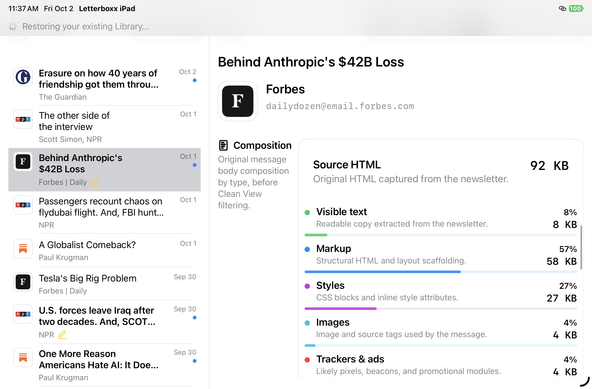Image resolution: width=592 pixels, height=389 pixels.
Task: Click the 'Visible text' row label
Action: pyautogui.click(x=341, y=212)
